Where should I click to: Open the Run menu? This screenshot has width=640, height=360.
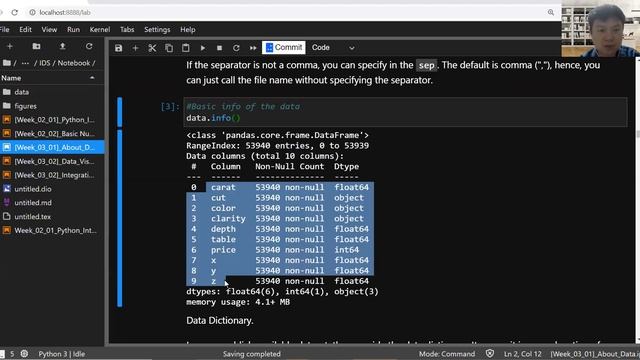coord(73,29)
